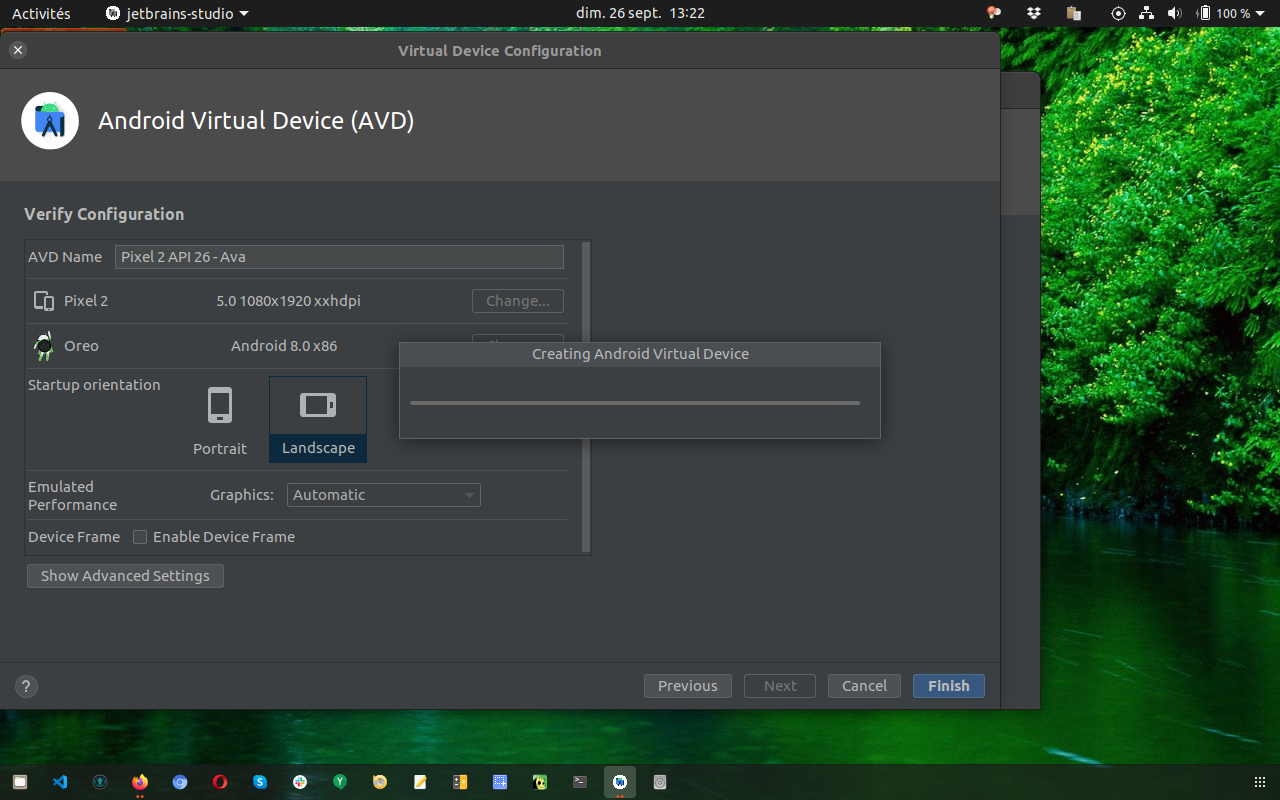Viewport: 1280px width, 800px height.
Task: Click the wired network tray icon
Action: 1146,13
